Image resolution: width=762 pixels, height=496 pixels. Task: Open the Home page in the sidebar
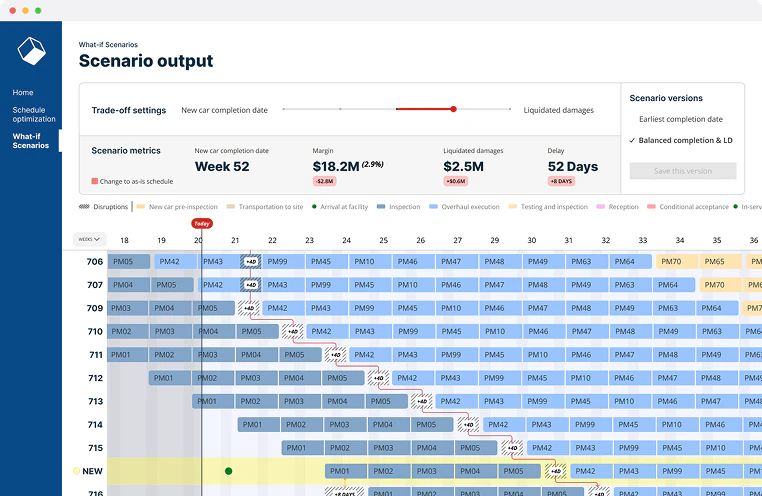pos(23,92)
